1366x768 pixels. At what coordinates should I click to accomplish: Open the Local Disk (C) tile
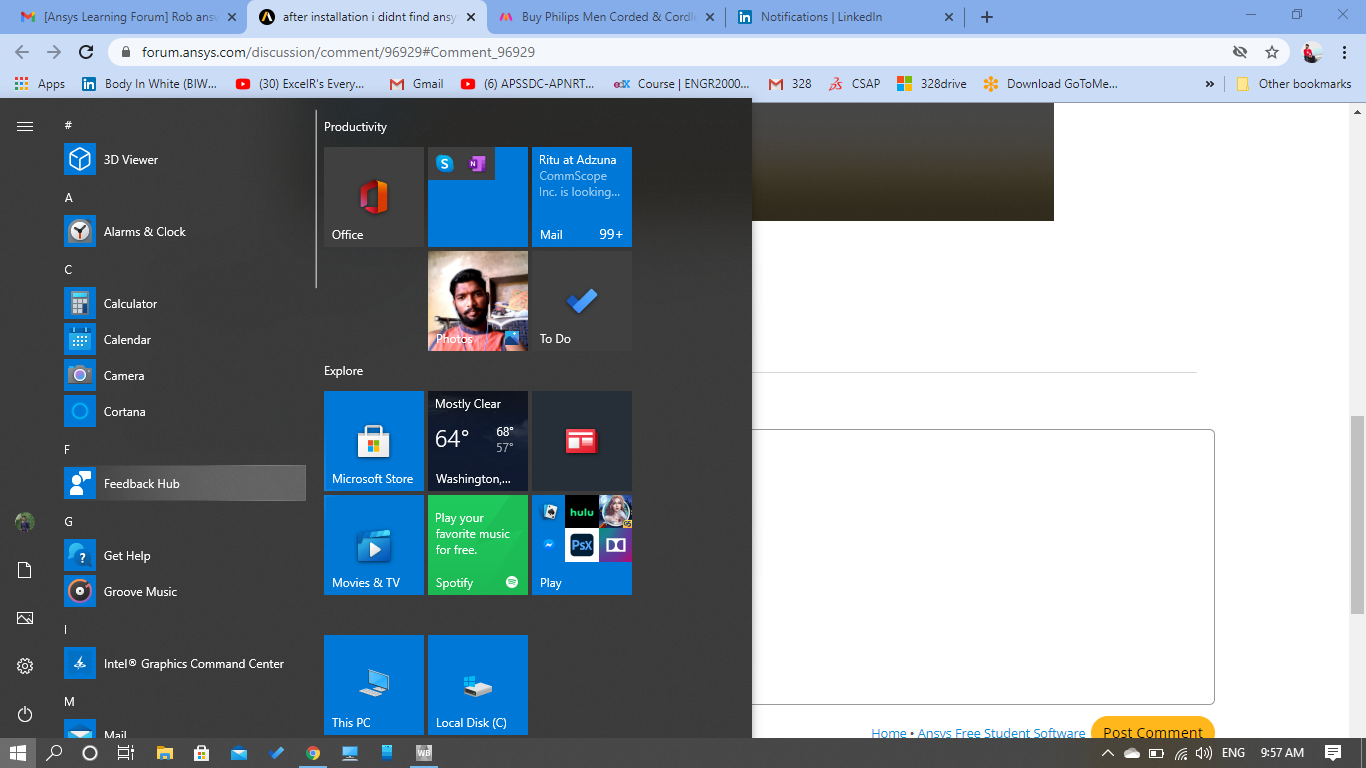pos(478,685)
